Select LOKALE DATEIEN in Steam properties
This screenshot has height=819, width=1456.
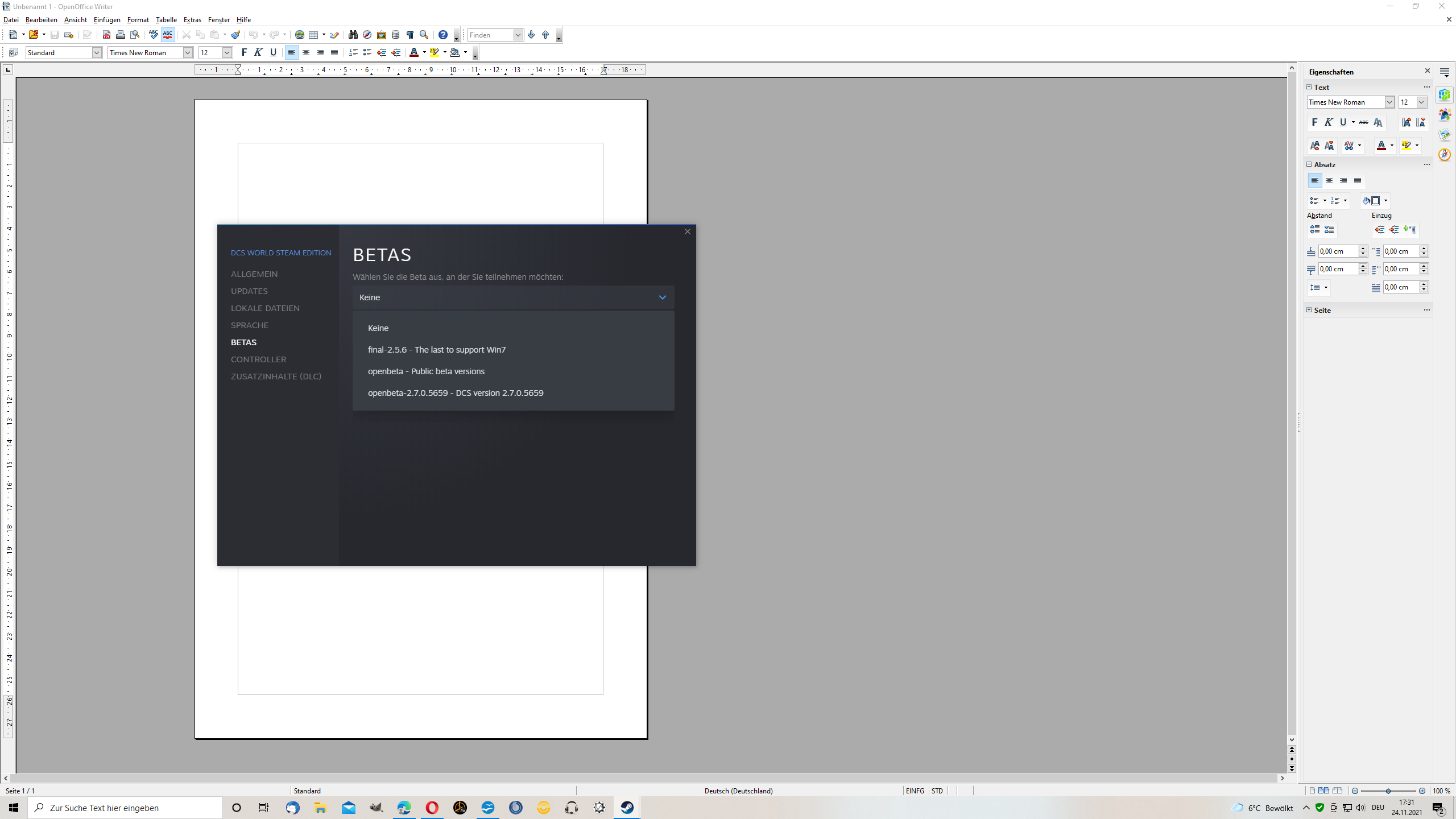265,308
